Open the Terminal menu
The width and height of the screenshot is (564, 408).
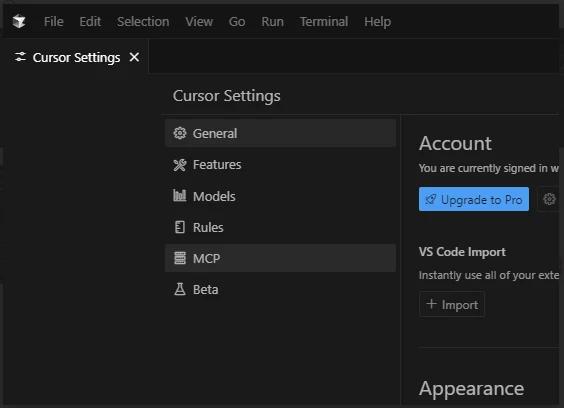pyautogui.click(x=324, y=22)
